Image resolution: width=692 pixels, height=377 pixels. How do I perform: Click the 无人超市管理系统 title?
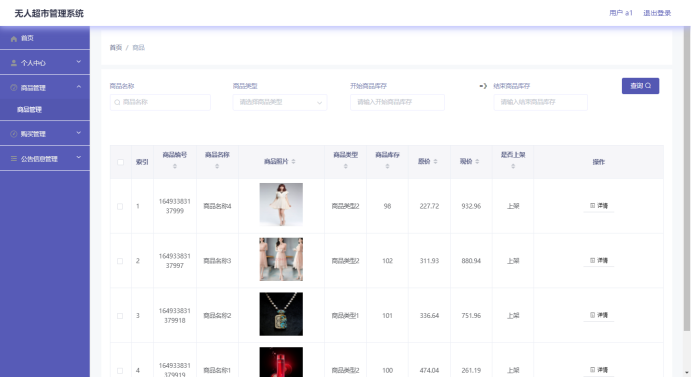pyautogui.click(x=49, y=13)
